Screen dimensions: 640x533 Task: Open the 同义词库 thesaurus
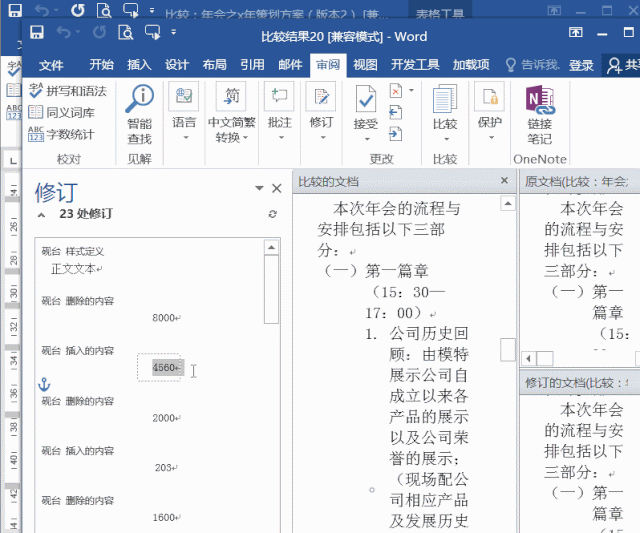[62, 112]
